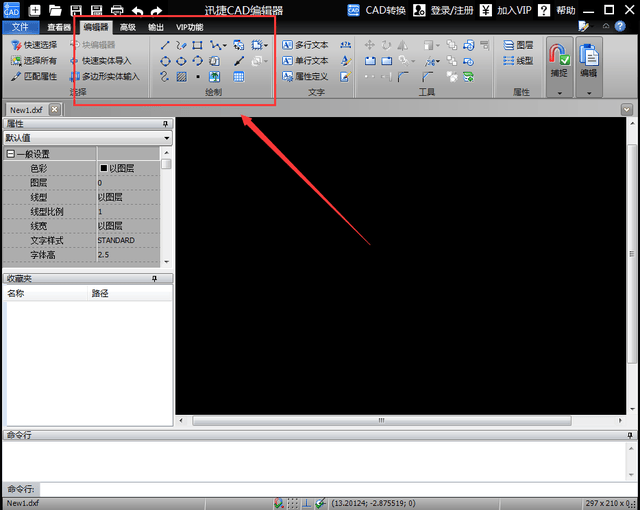The image size is (640, 510).
Task: Click the fillet corner tool icon
Action: [x=403, y=76]
